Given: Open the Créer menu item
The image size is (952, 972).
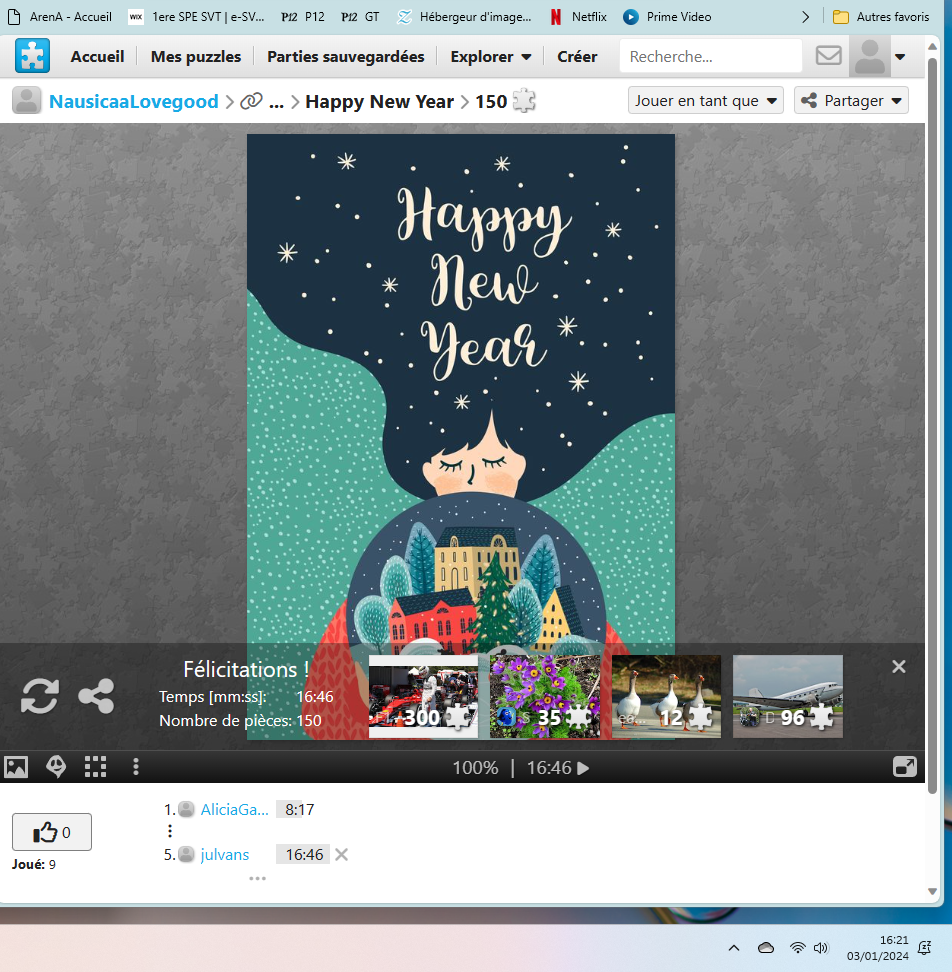Looking at the screenshot, I should pos(577,56).
